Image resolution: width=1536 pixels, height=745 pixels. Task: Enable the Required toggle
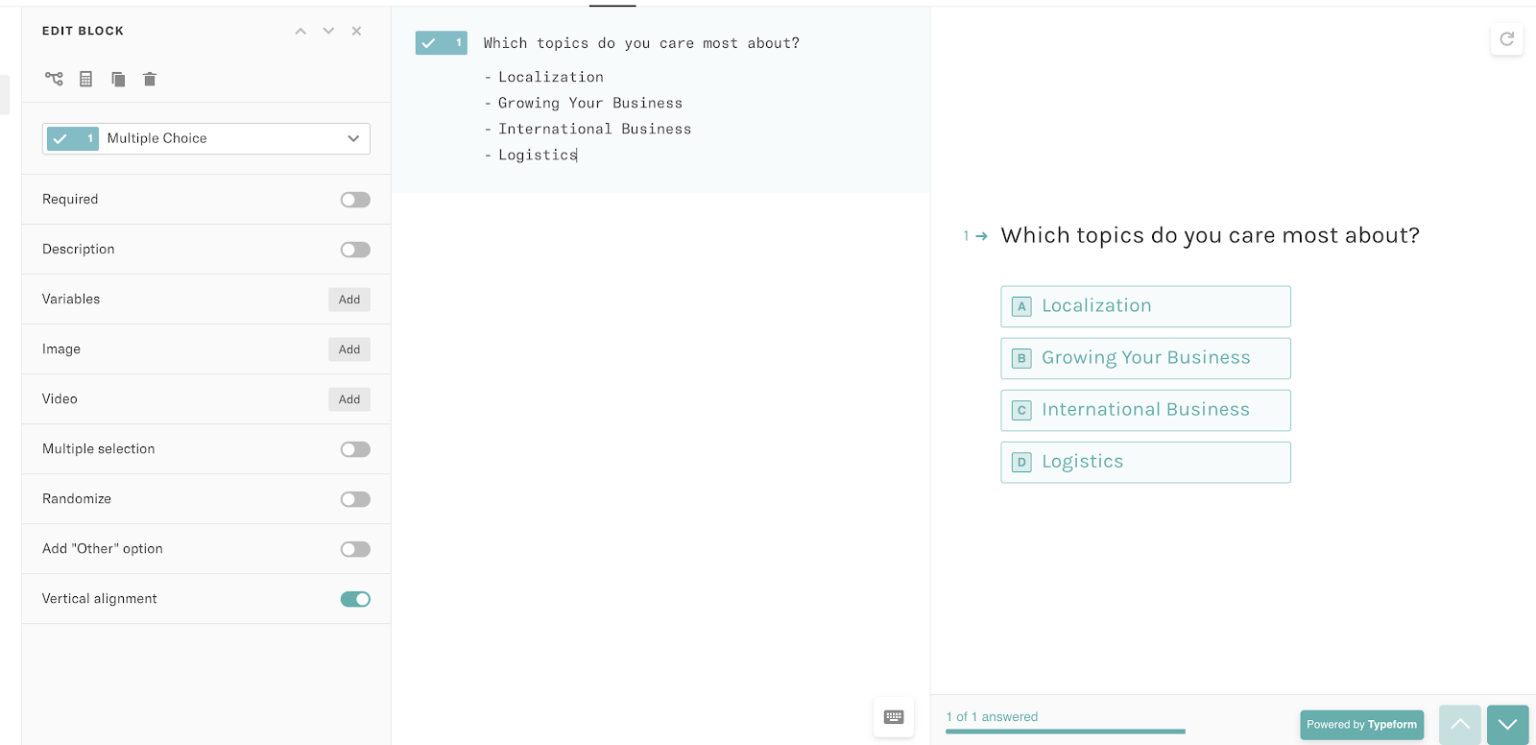[355, 199]
